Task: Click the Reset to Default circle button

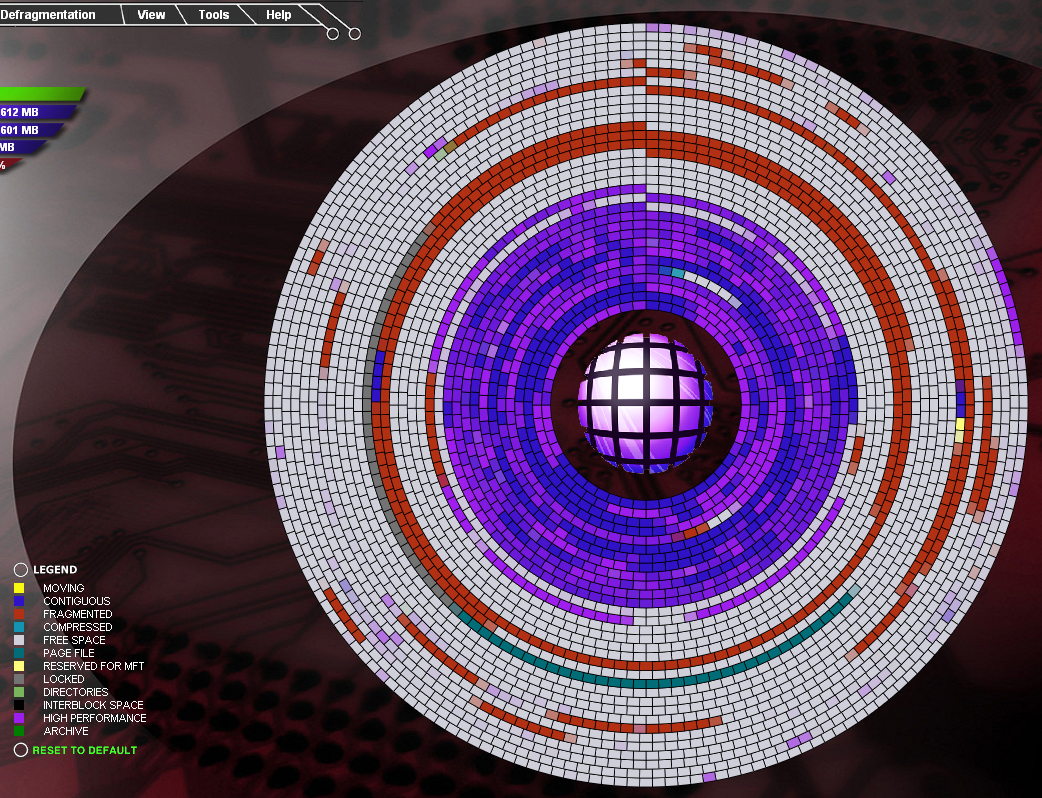Action: (21, 750)
